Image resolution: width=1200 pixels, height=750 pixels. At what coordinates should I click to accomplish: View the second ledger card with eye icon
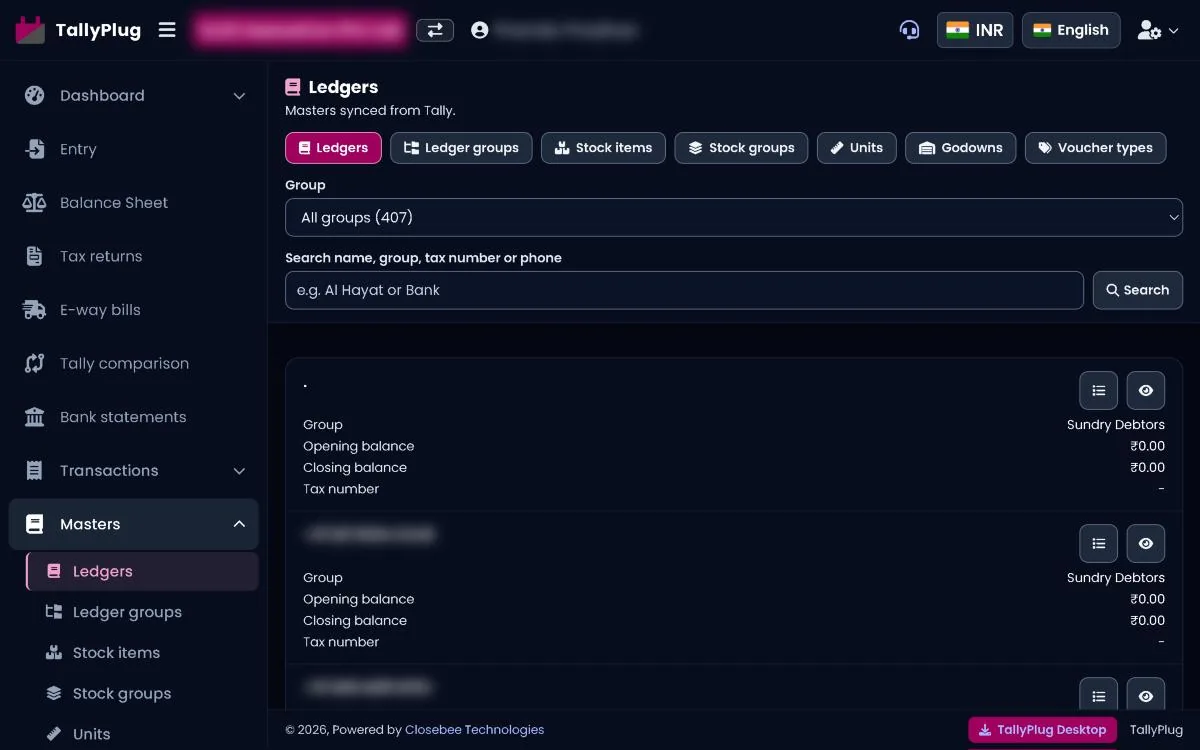click(x=1146, y=544)
